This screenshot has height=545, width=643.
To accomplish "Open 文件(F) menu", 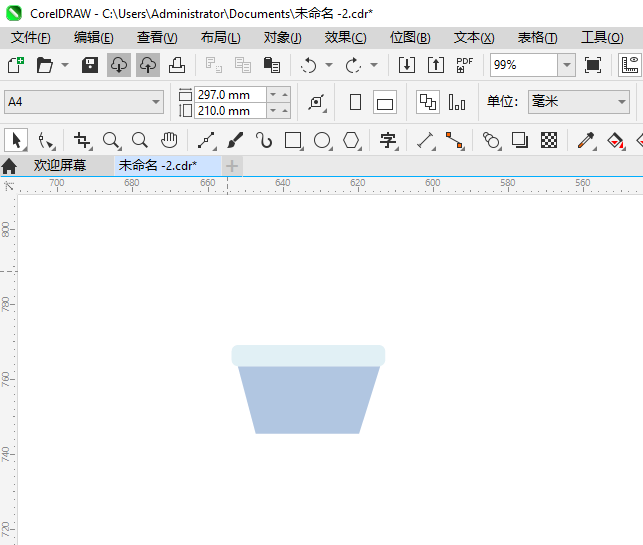I will 31,38.
